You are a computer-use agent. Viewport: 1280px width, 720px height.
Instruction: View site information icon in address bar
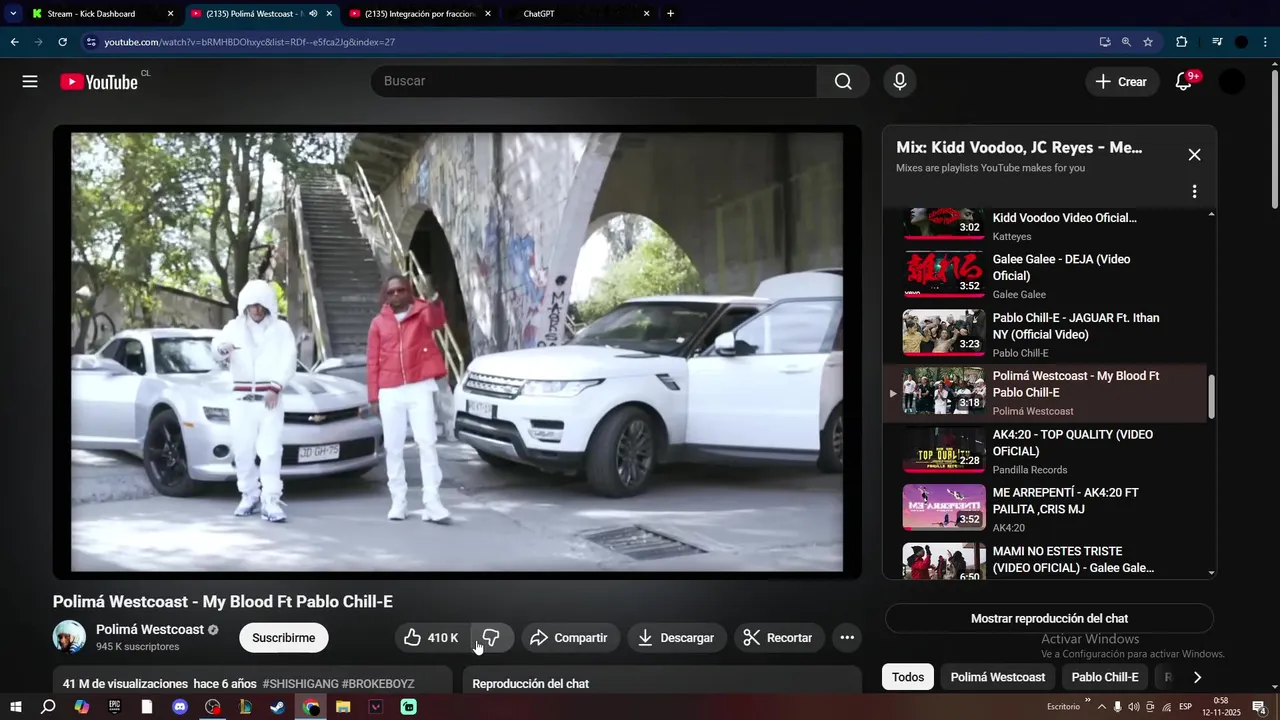click(91, 42)
